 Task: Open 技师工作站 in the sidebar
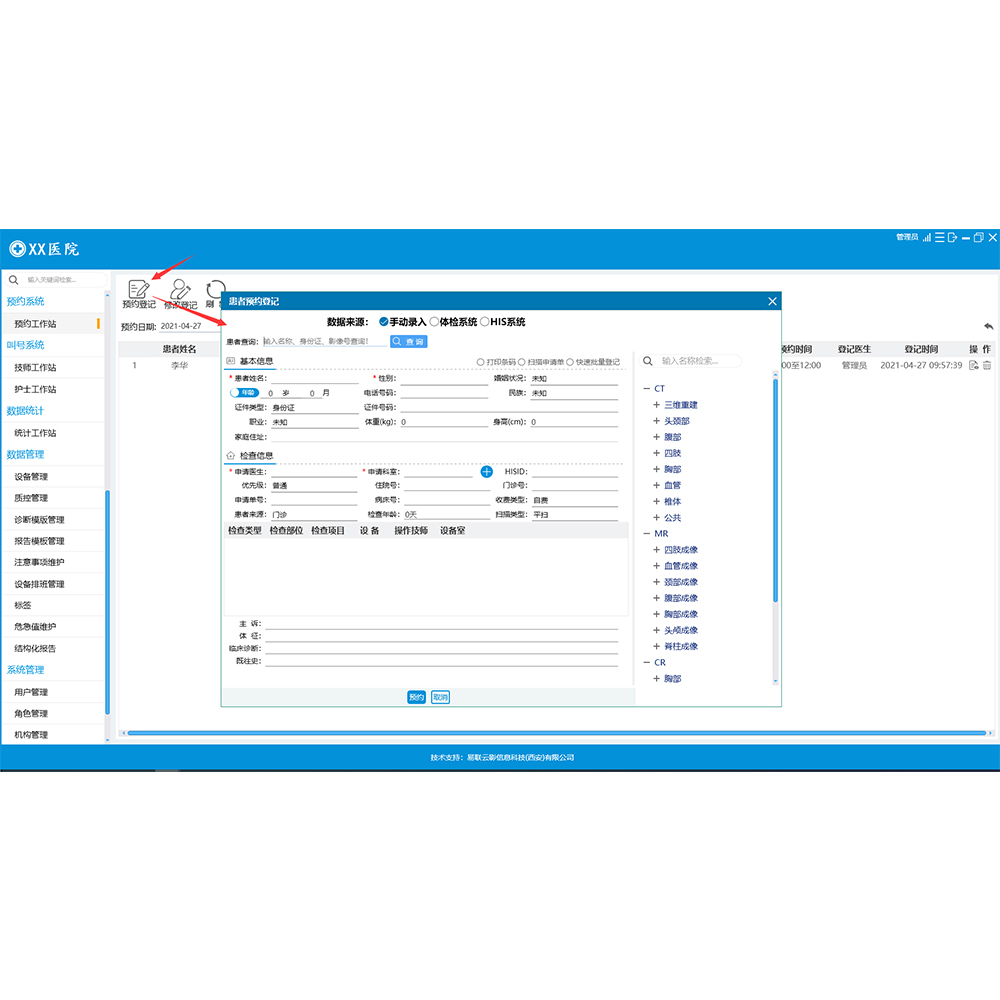coord(35,367)
